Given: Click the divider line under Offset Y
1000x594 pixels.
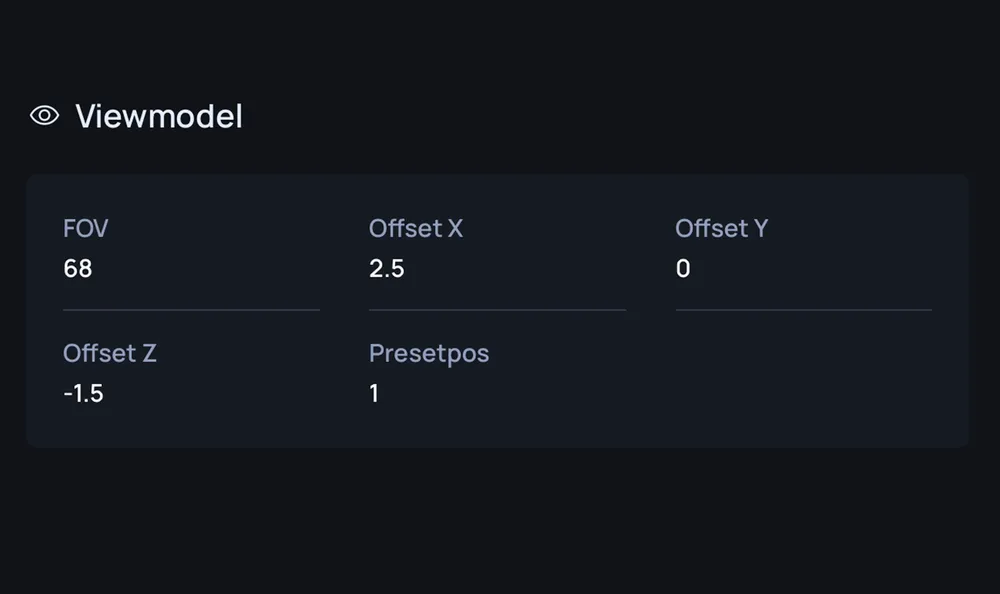Looking at the screenshot, I should pos(804,310).
